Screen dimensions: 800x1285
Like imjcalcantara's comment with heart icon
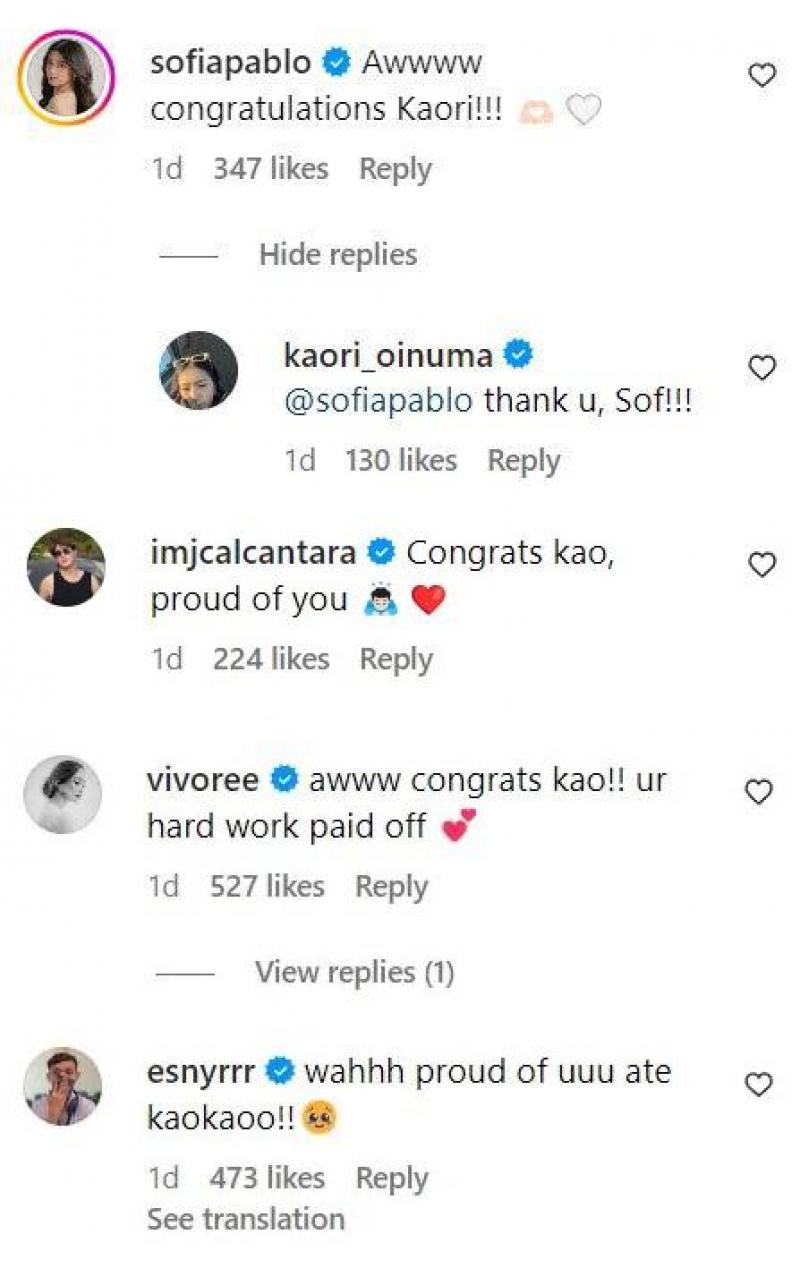pos(762,565)
